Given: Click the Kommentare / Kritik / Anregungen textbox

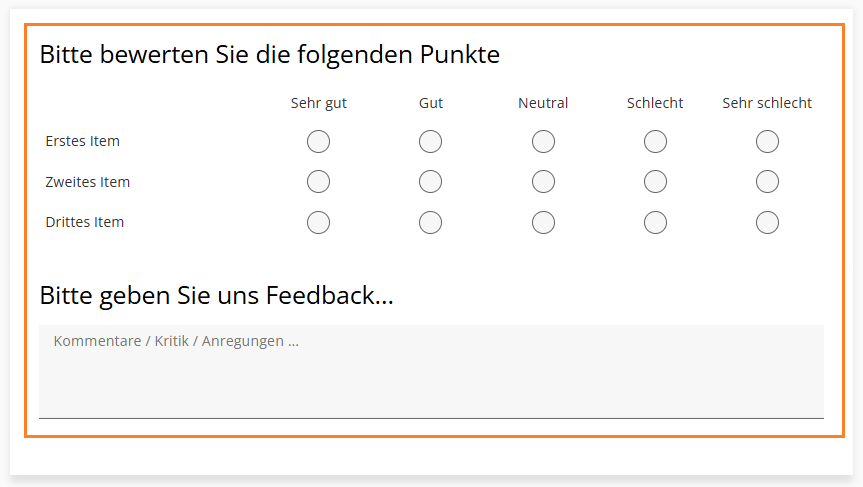Looking at the screenshot, I should (431, 371).
